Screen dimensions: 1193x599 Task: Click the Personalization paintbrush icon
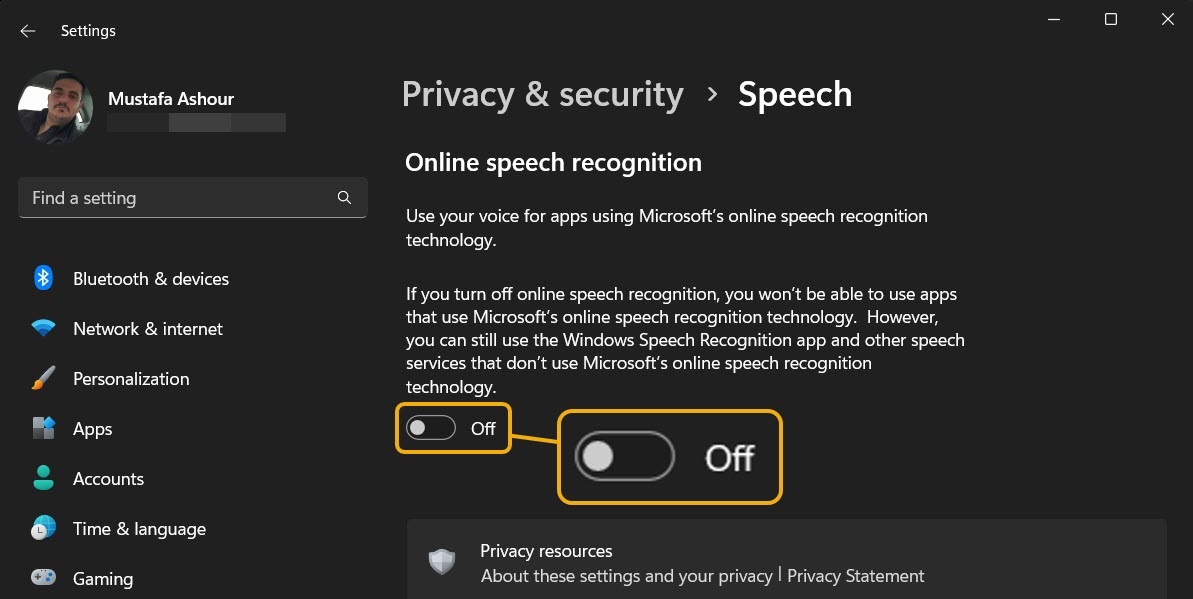coord(42,378)
